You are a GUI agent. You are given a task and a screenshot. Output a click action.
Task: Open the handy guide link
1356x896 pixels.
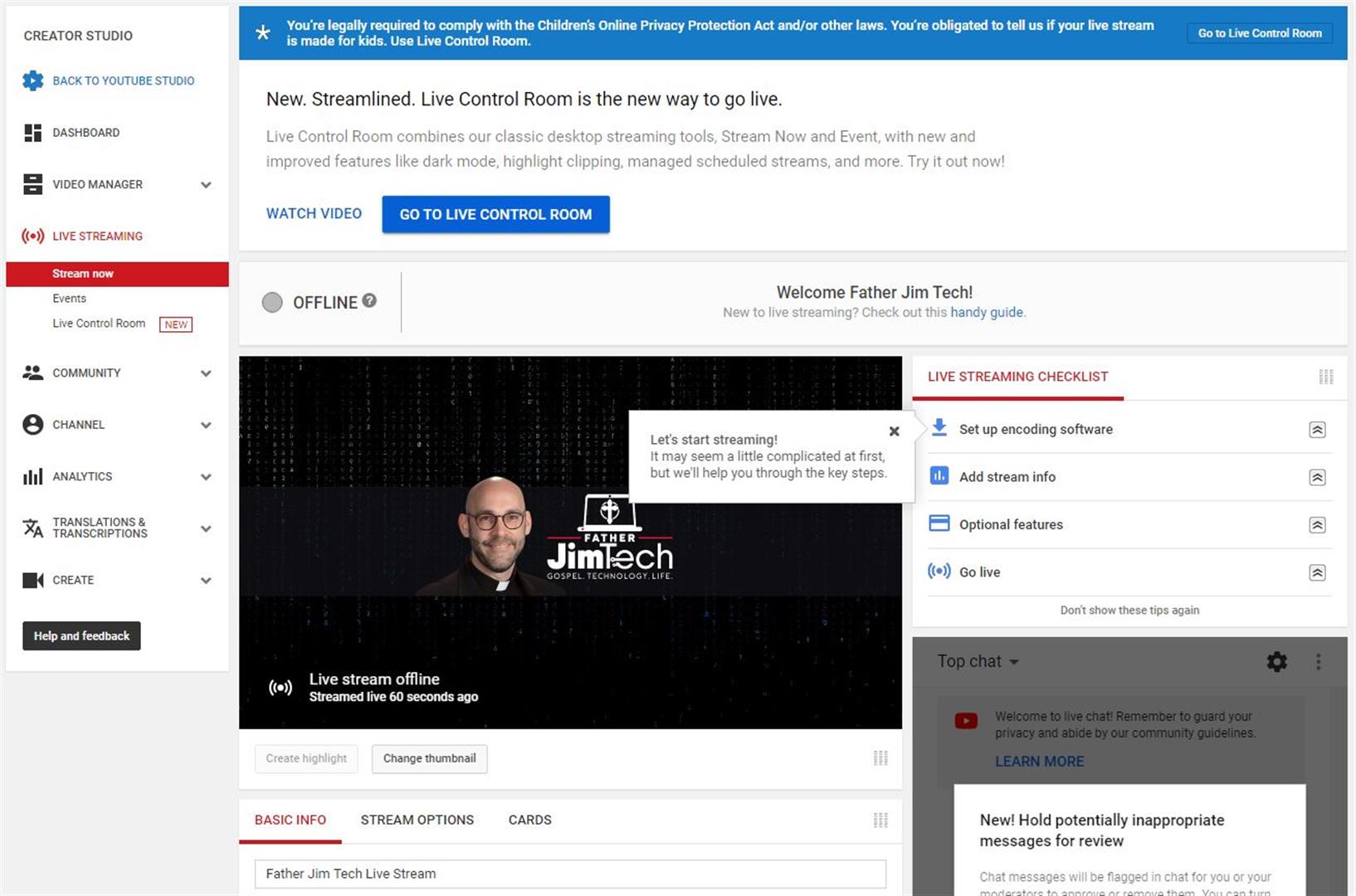coord(987,313)
